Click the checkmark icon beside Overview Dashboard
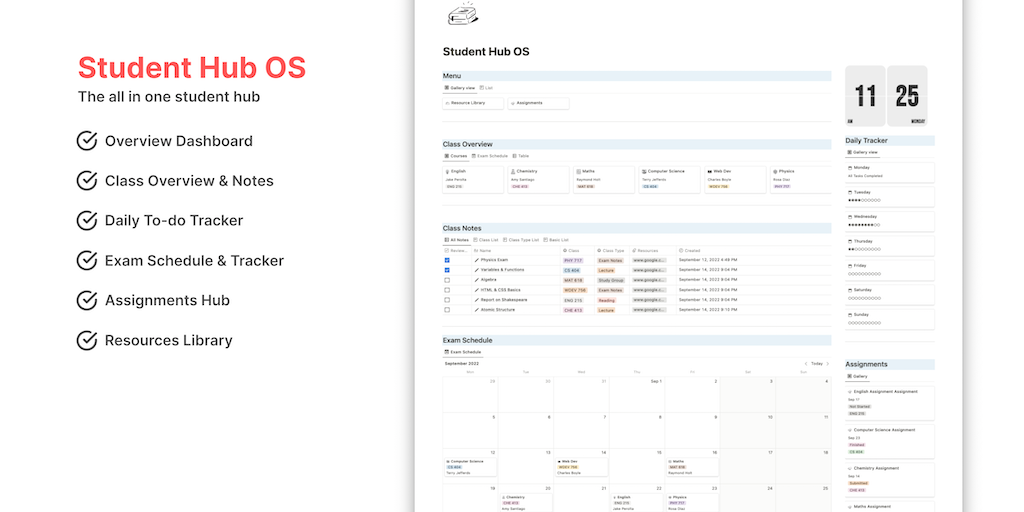The width and height of the screenshot is (1024, 512). pyautogui.click(x=87, y=141)
